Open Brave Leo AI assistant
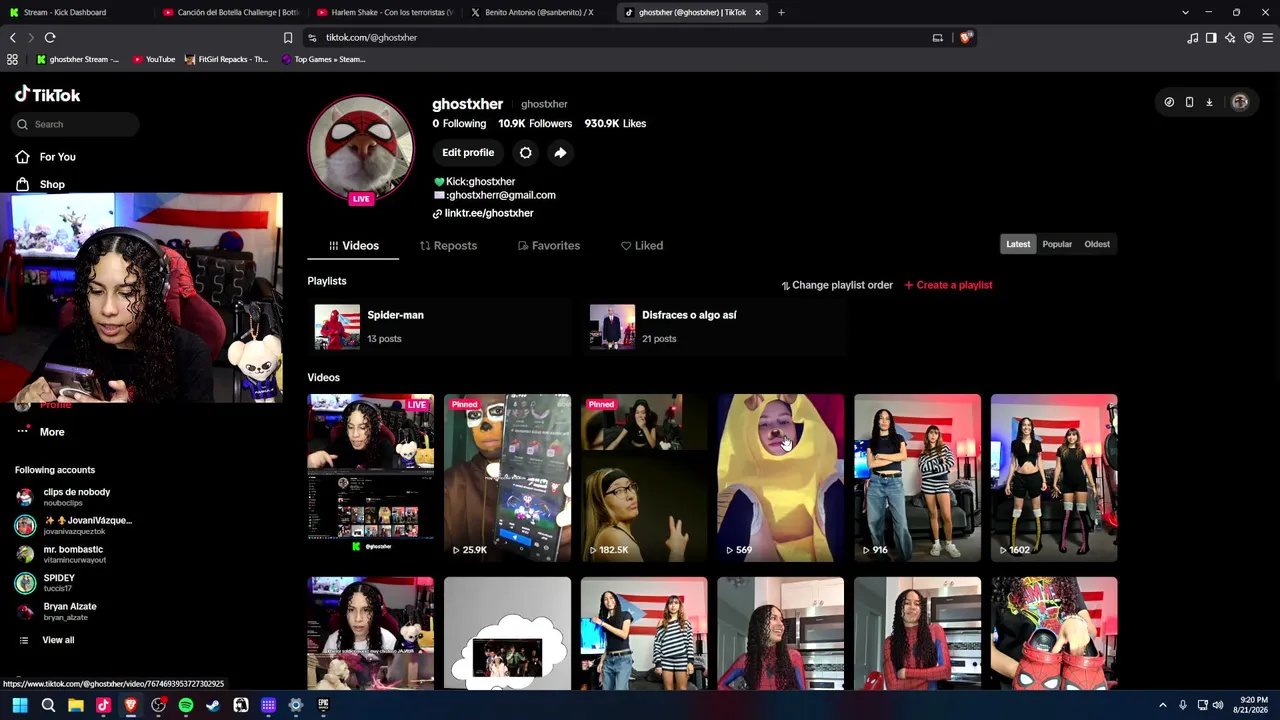Screen dimensions: 1280x720 pyautogui.click(x=1230, y=38)
